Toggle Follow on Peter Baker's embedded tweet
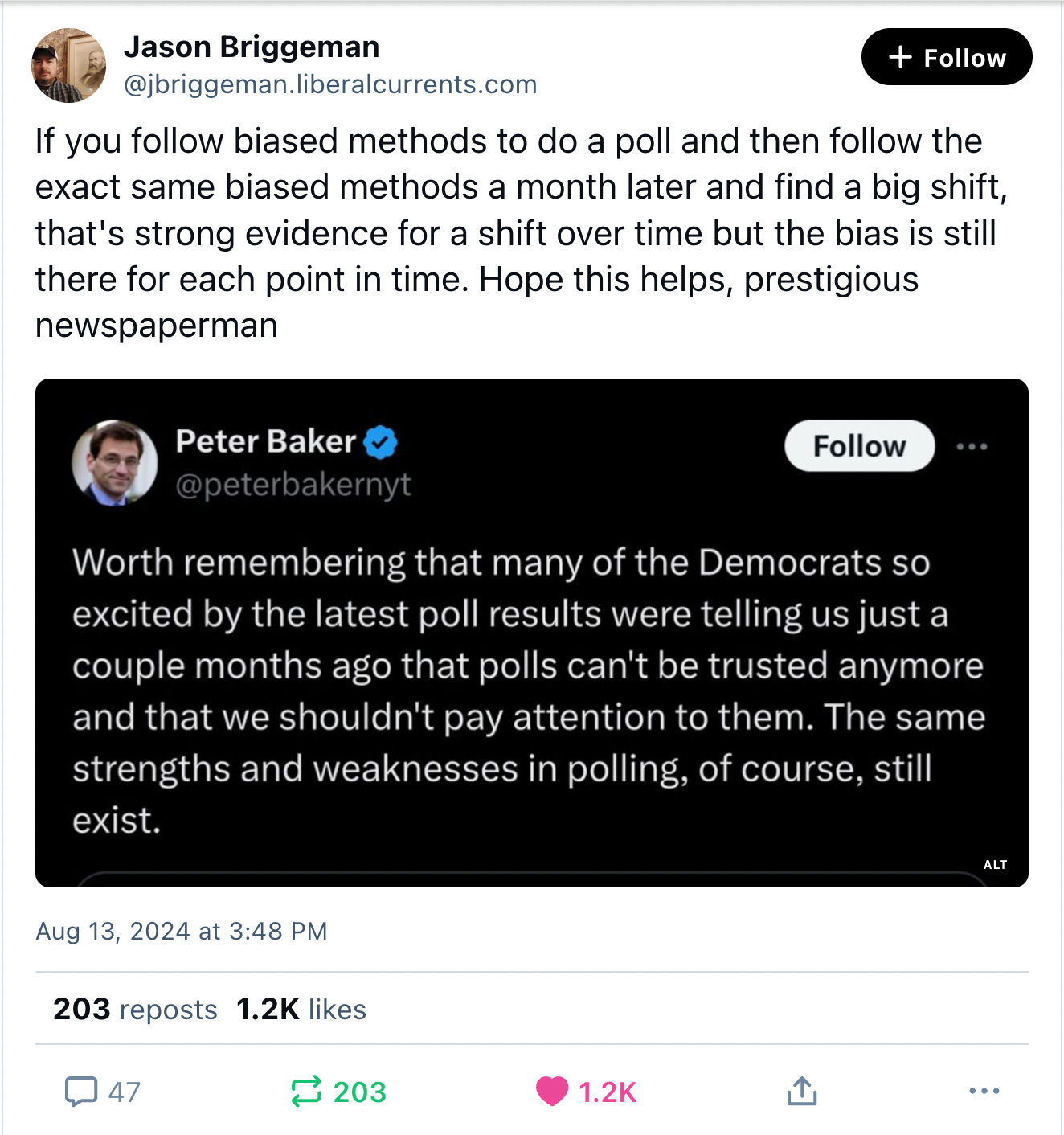This screenshot has width=1064, height=1135. tap(858, 446)
